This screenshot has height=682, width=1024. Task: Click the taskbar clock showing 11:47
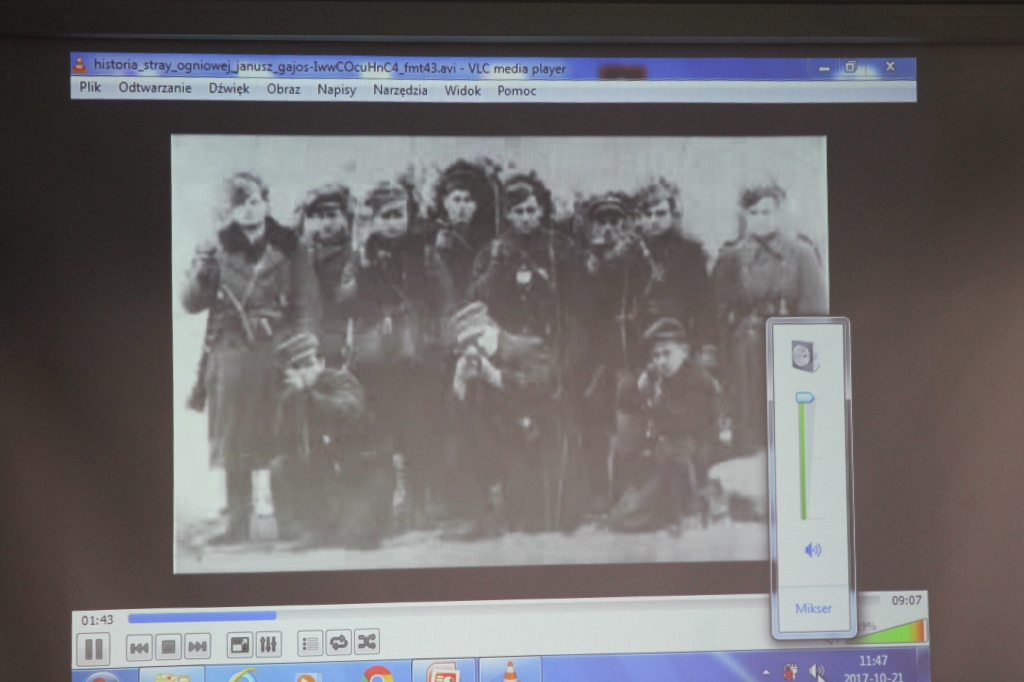(x=873, y=661)
